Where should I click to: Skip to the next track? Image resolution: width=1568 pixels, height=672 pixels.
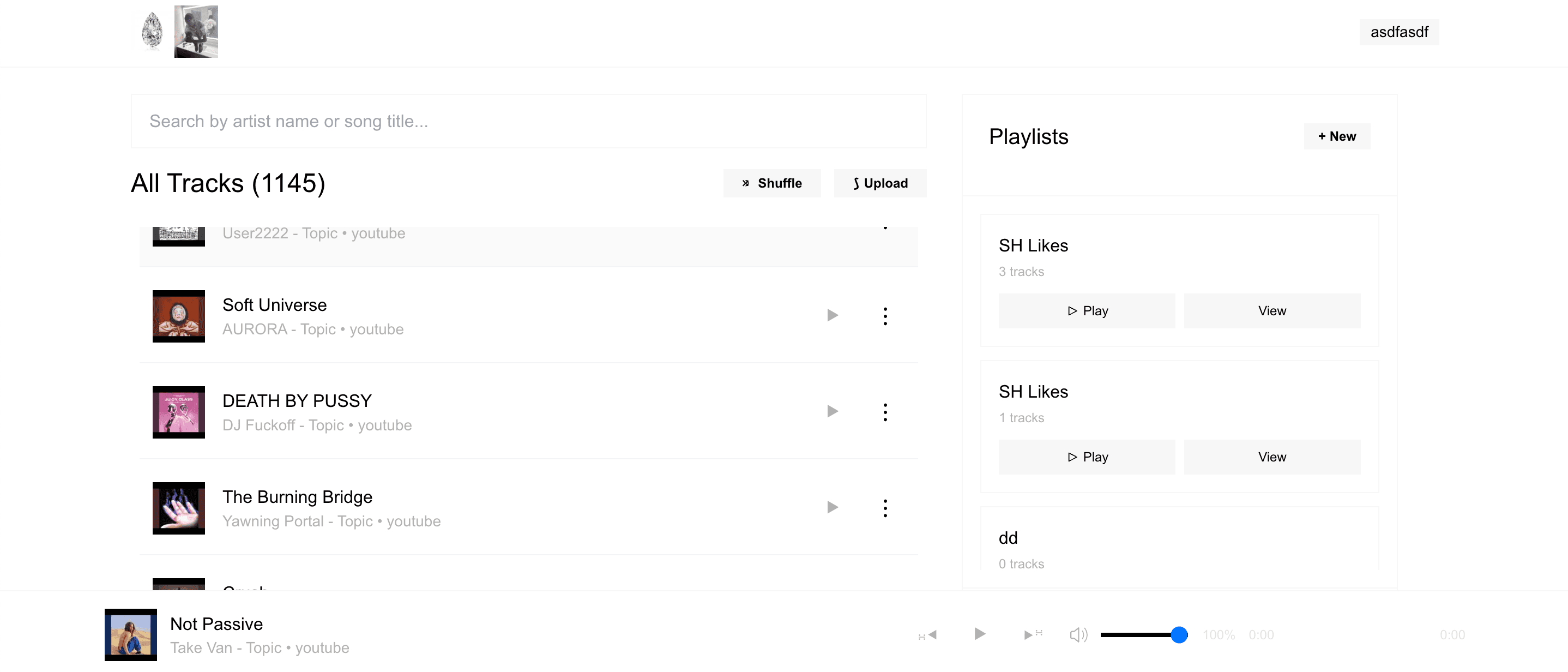tap(1033, 635)
